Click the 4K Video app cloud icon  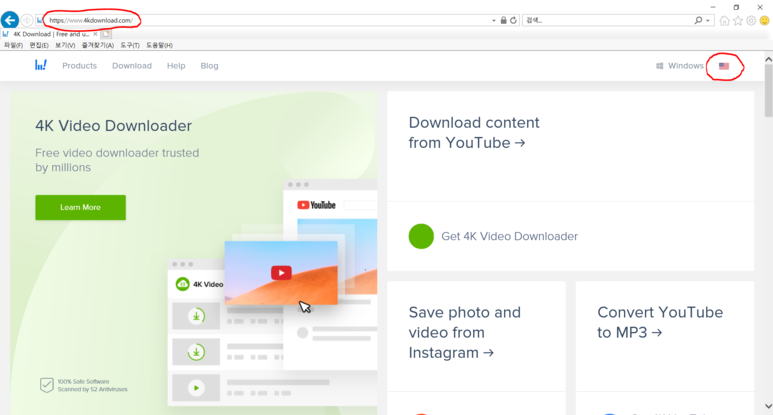click(182, 284)
